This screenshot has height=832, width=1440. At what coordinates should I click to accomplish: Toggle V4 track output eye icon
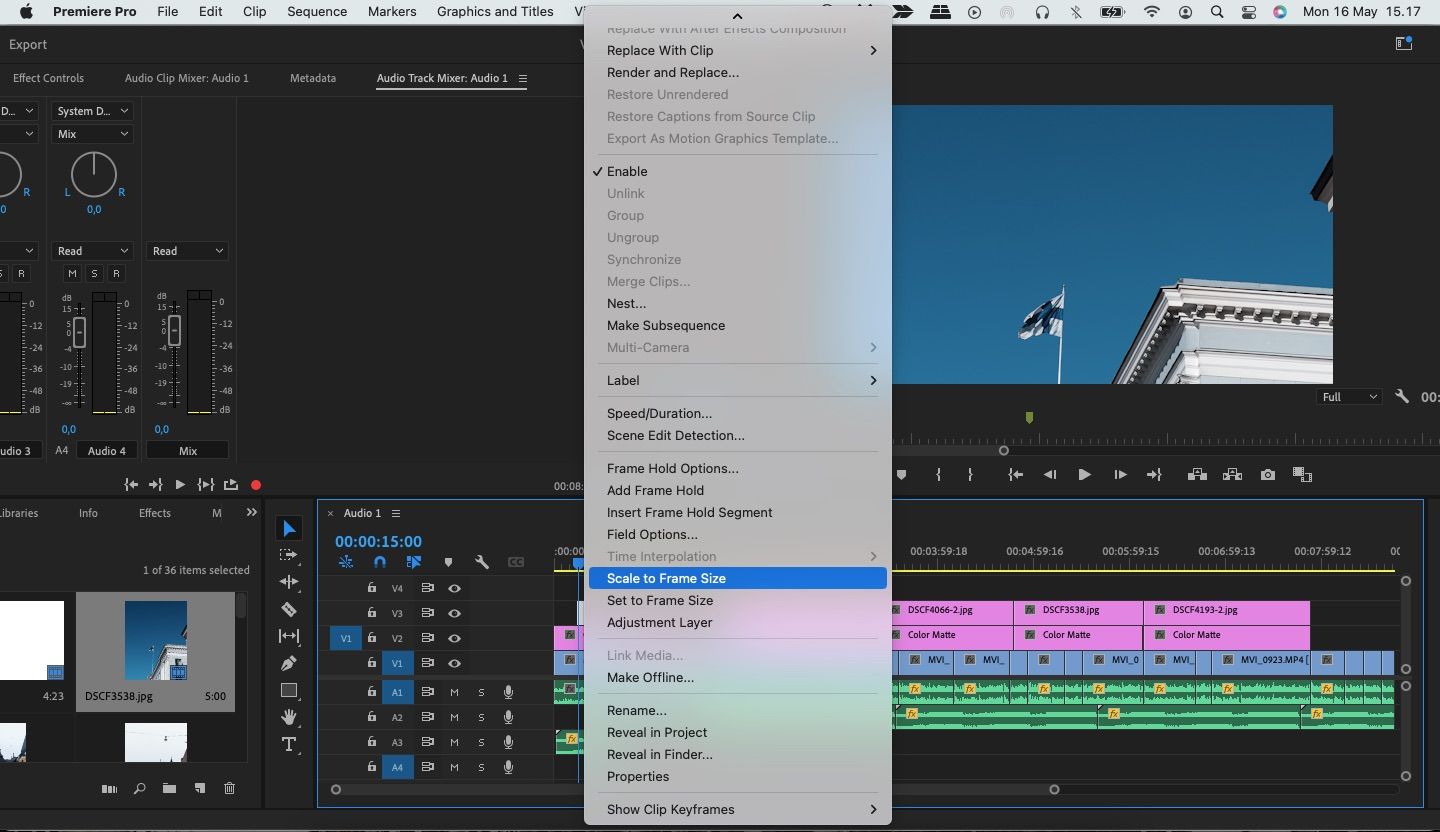(454, 589)
